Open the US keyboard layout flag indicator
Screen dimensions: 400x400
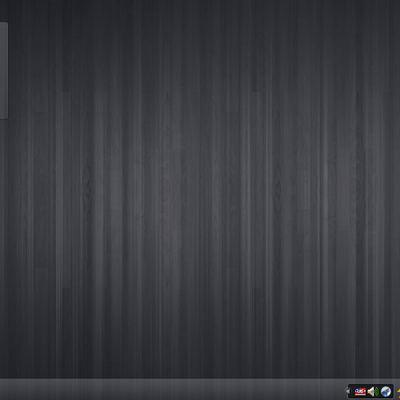pyautogui.click(x=360, y=391)
